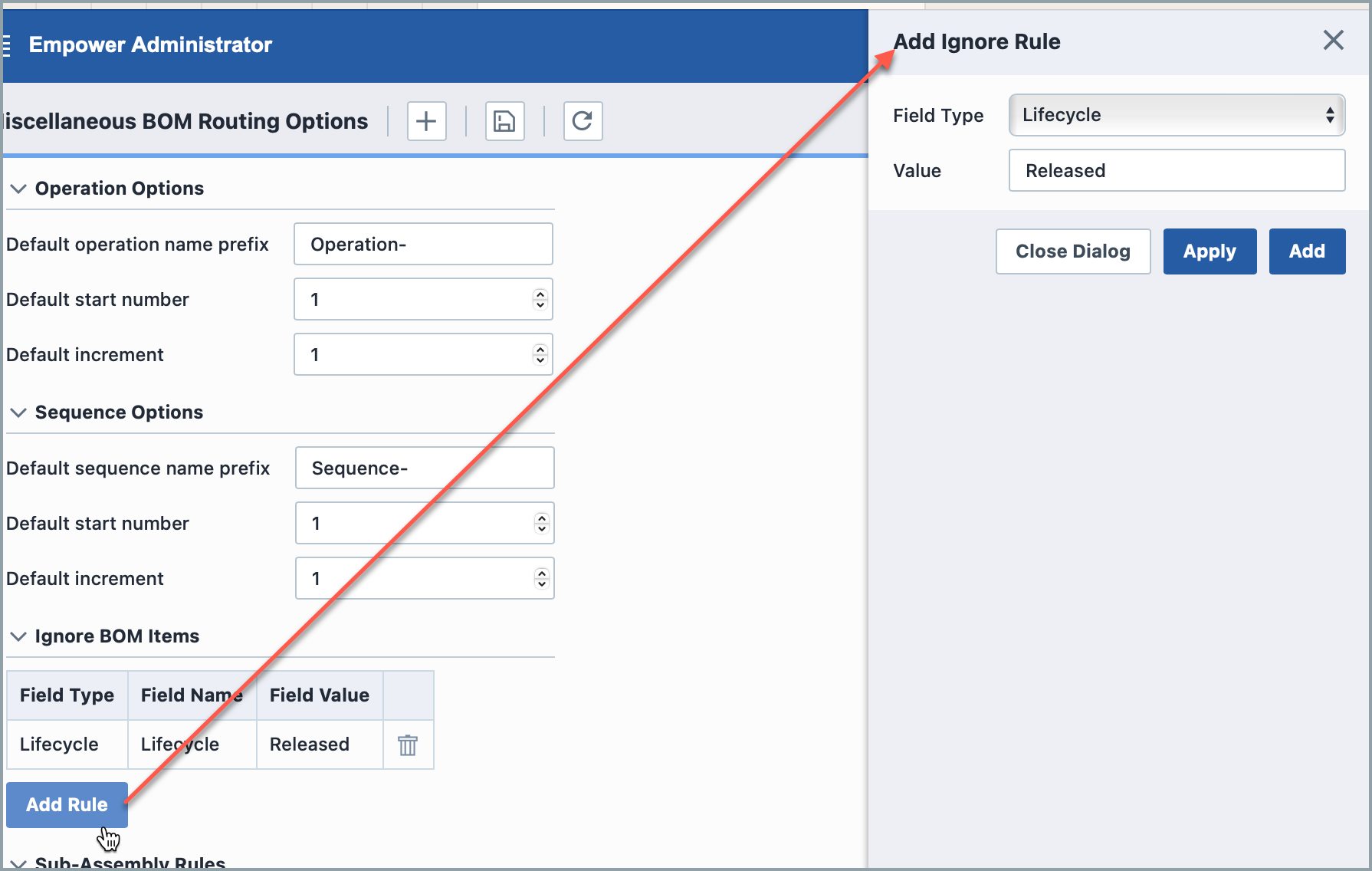The height and width of the screenshot is (871, 1372).
Task: Collapse the Ignore BOM Items section
Action: click(x=18, y=636)
